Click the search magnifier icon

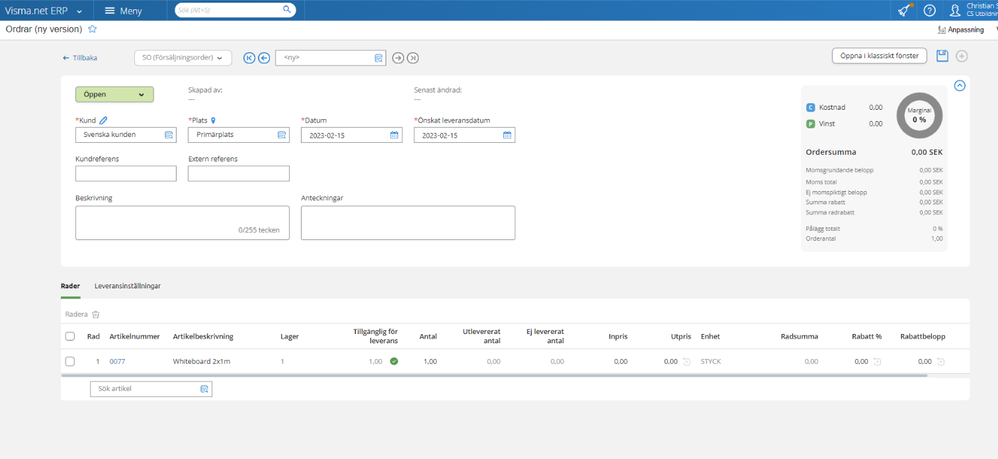coord(287,10)
